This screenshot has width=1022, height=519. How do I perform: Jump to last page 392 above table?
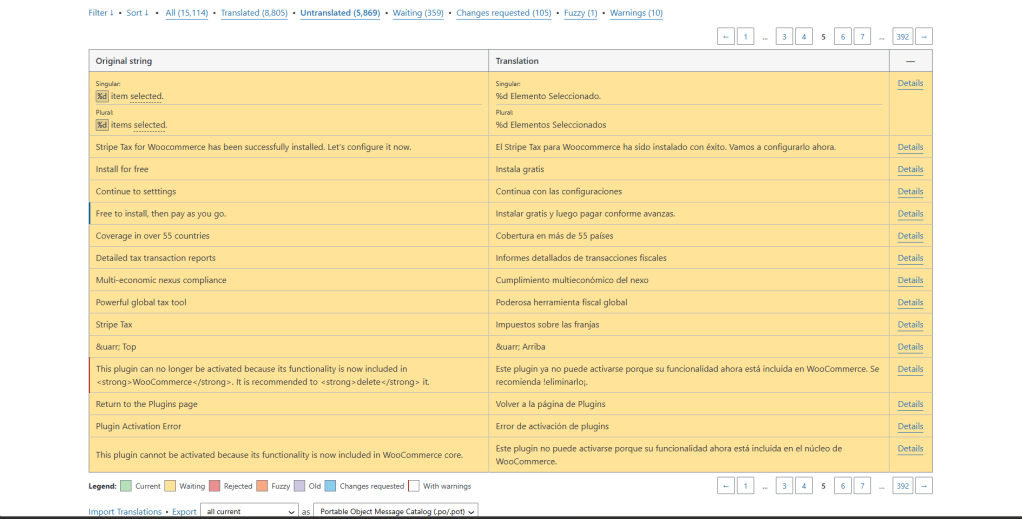click(x=902, y=37)
